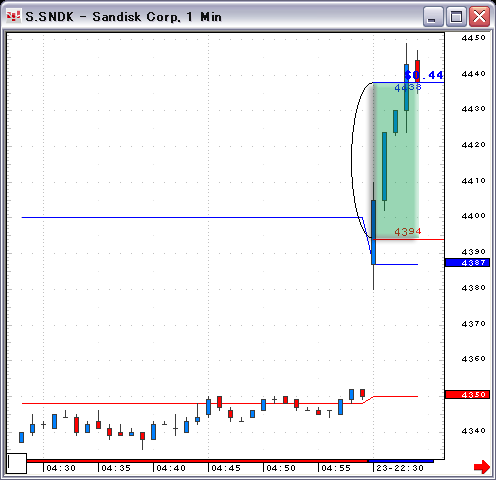This screenshot has width=496, height=480.
Task: Minimize the Sandisk chart window
Action: tap(432, 17)
